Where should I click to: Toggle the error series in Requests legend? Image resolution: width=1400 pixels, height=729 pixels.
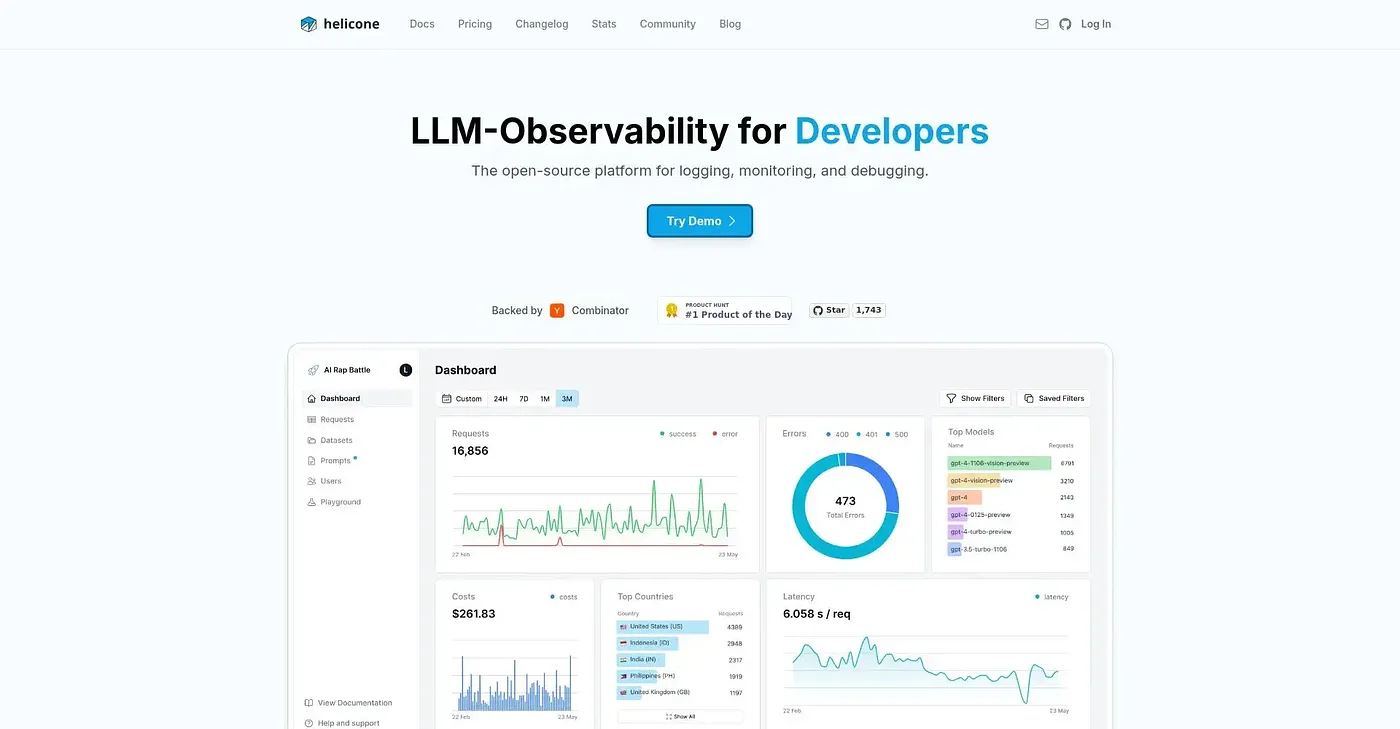click(x=725, y=434)
